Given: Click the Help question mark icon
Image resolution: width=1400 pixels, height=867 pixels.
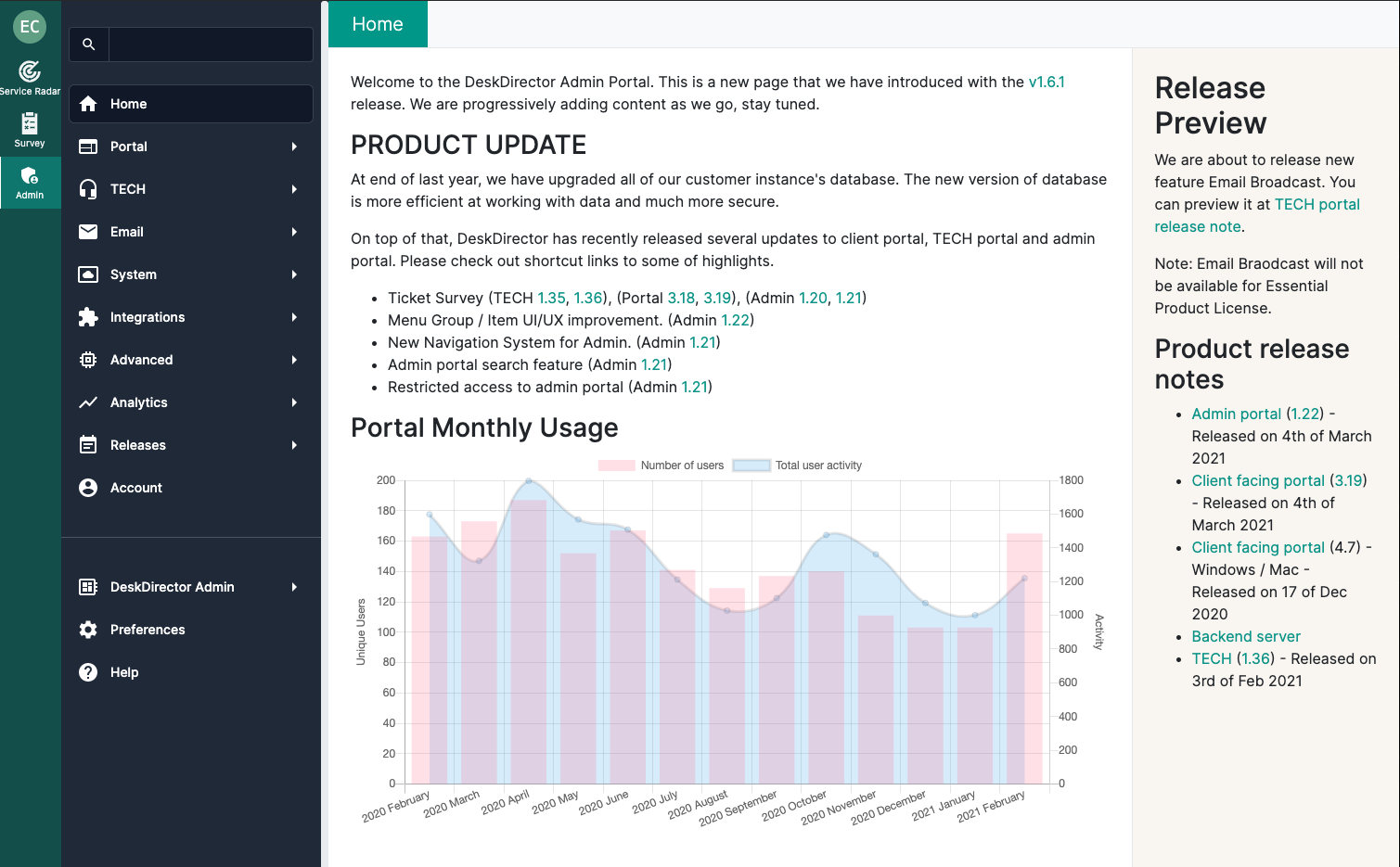Looking at the screenshot, I should [x=88, y=672].
